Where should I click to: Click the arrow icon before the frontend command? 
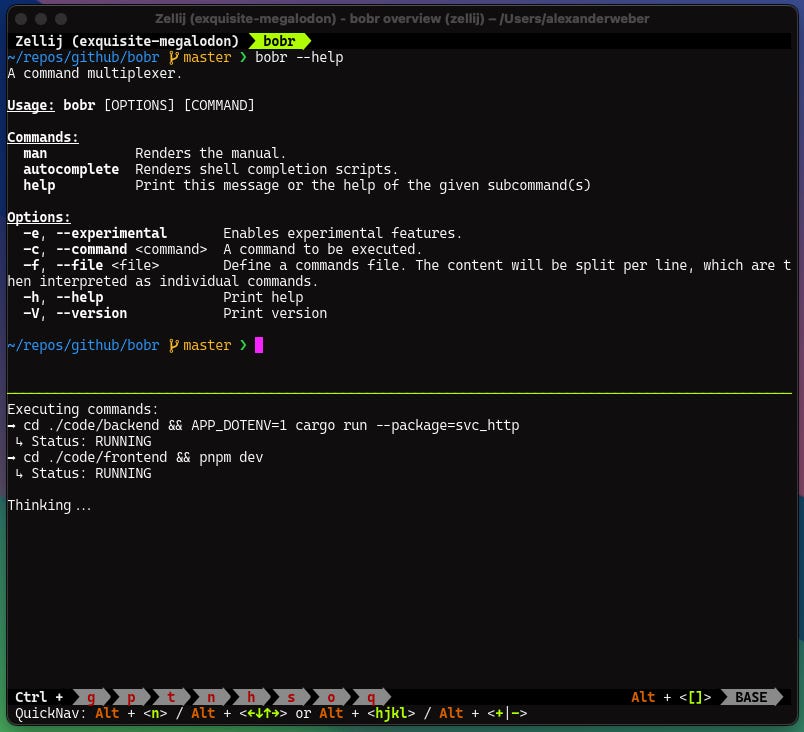click(x=11, y=457)
